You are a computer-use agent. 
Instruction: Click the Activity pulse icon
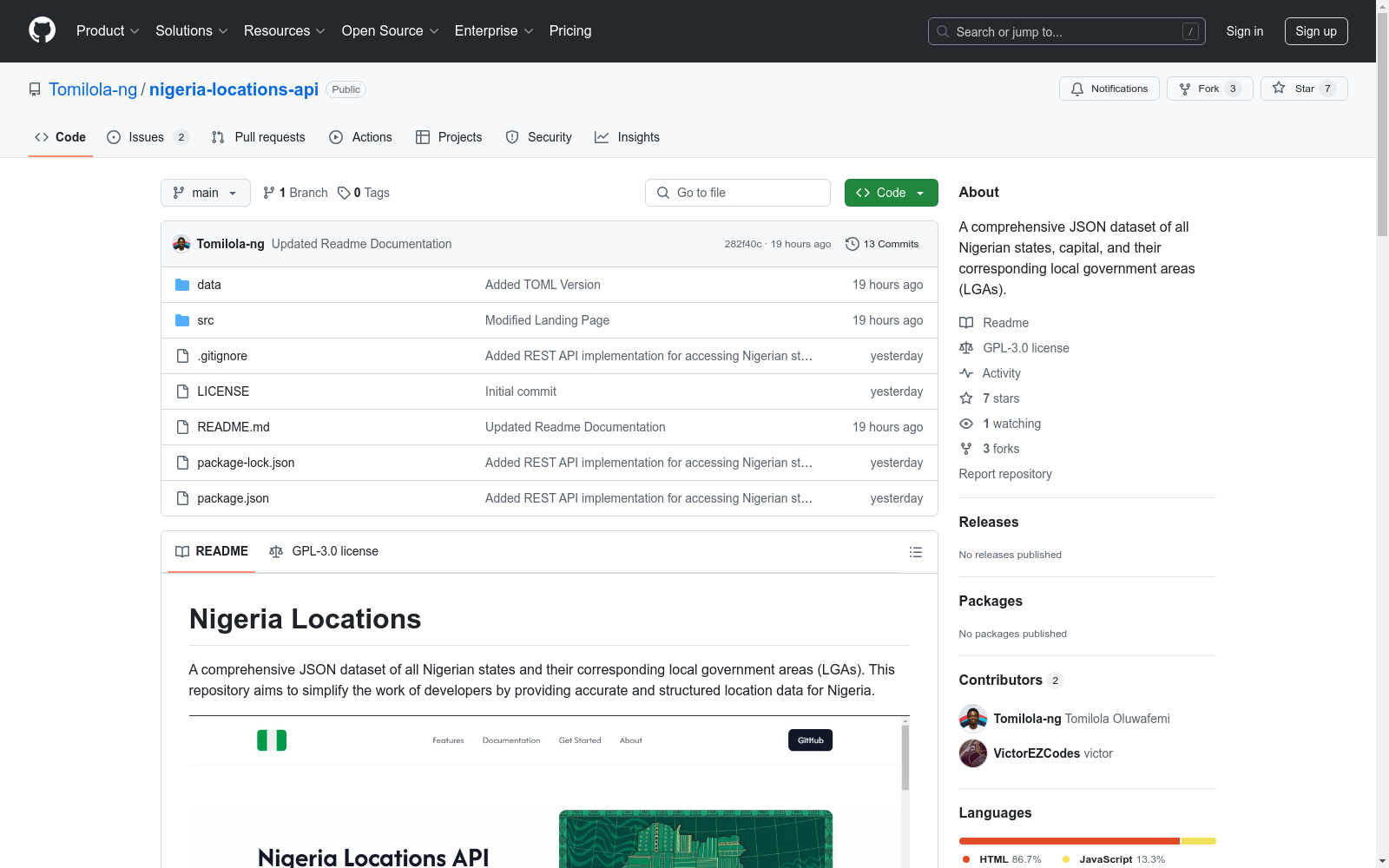pyautogui.click(x=966, y=373)
